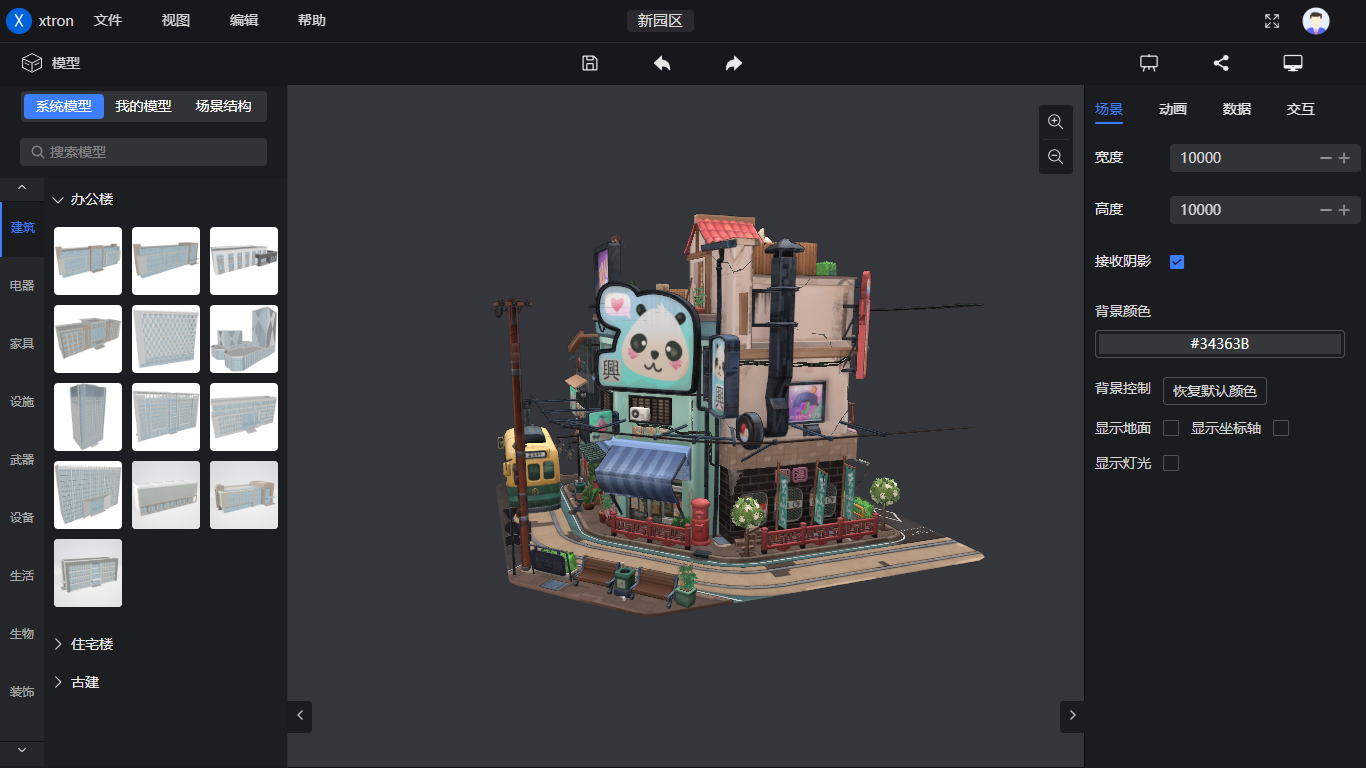The height and width of the screenshot is (768, 1366).
Task: Click the save scene icon
Action: (x=590, y=63)
